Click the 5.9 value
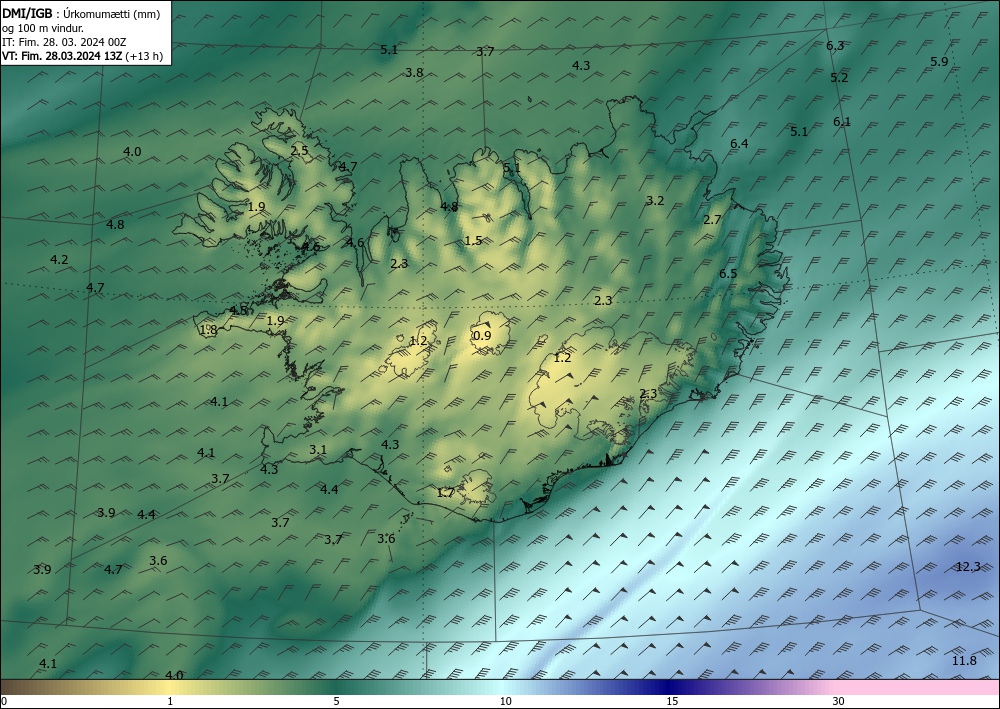1000x709 pixels. pos(939,62)
